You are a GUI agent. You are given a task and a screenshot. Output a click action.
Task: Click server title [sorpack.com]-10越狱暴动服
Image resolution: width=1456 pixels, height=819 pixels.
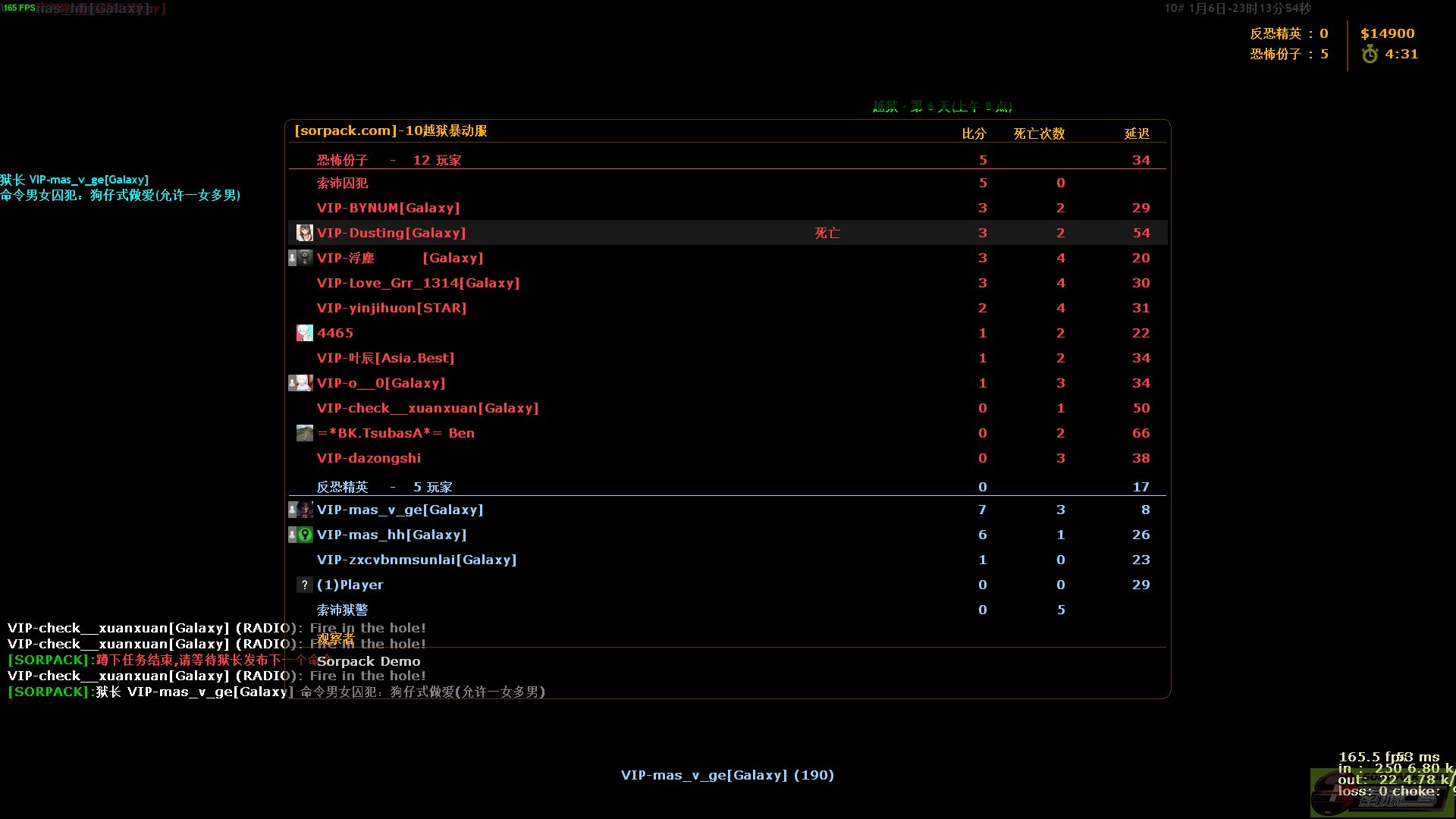coord(391,130)
